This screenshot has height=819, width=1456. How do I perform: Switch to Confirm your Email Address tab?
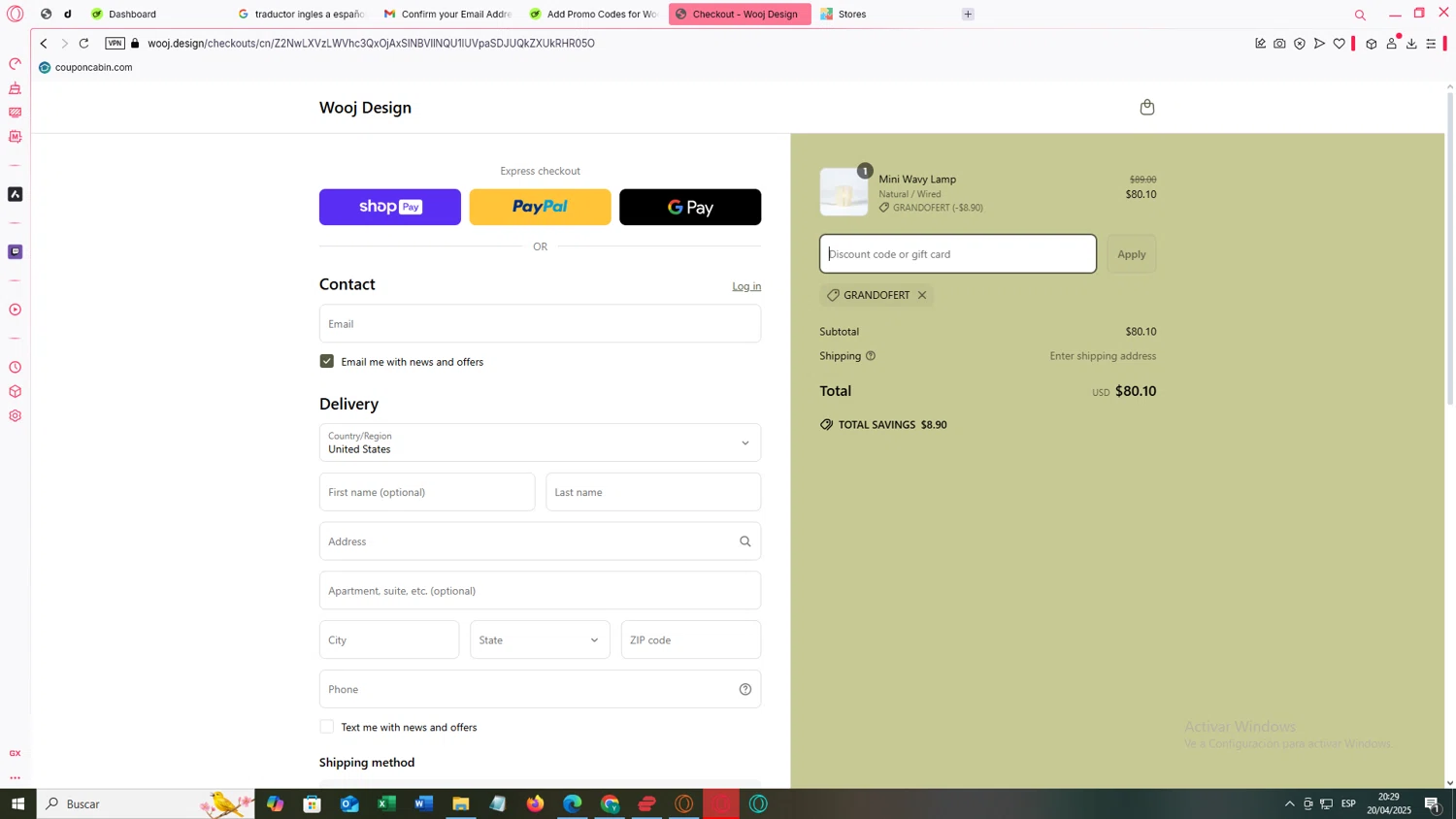[448, 15]
